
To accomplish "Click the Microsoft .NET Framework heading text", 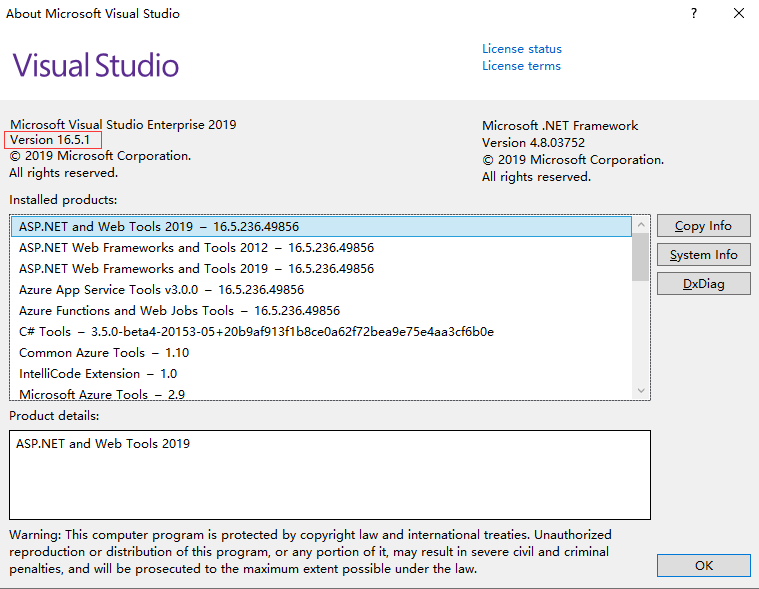I will [560, 126].
